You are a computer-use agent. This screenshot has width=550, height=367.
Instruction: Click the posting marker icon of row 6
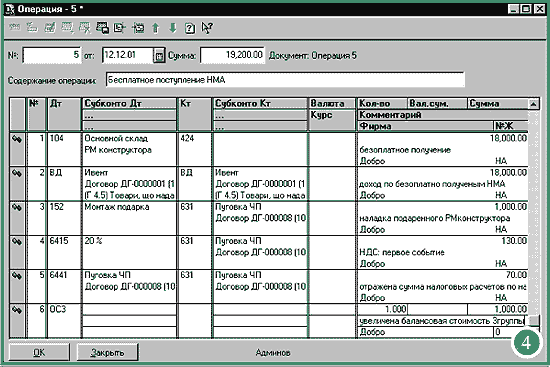[x=17, y=310]
